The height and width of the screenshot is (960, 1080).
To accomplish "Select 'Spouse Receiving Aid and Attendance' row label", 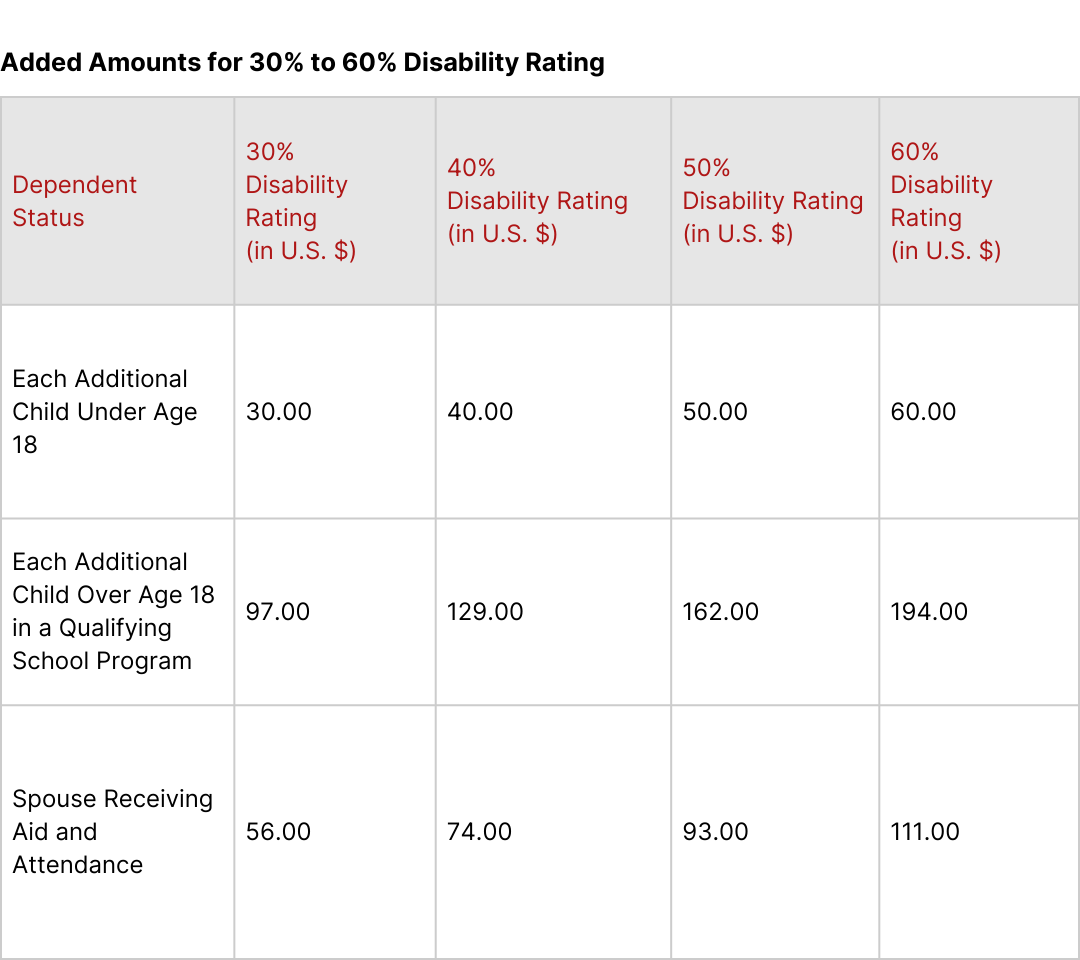I will 113,832.
